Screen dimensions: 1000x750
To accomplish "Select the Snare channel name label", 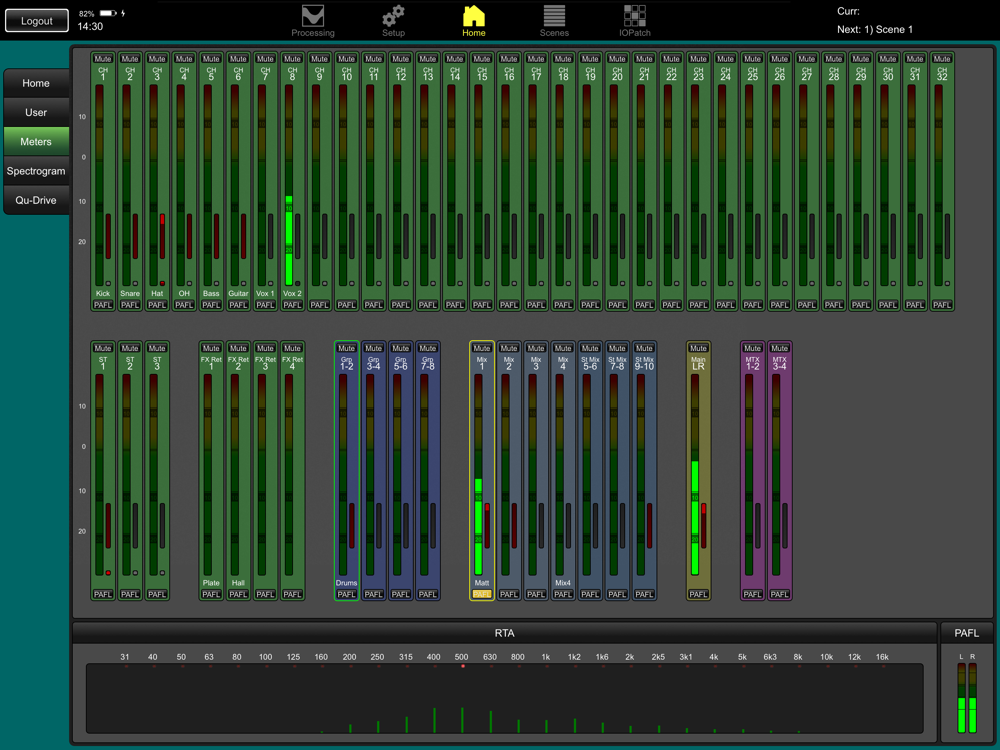I will tap(130, 293).
